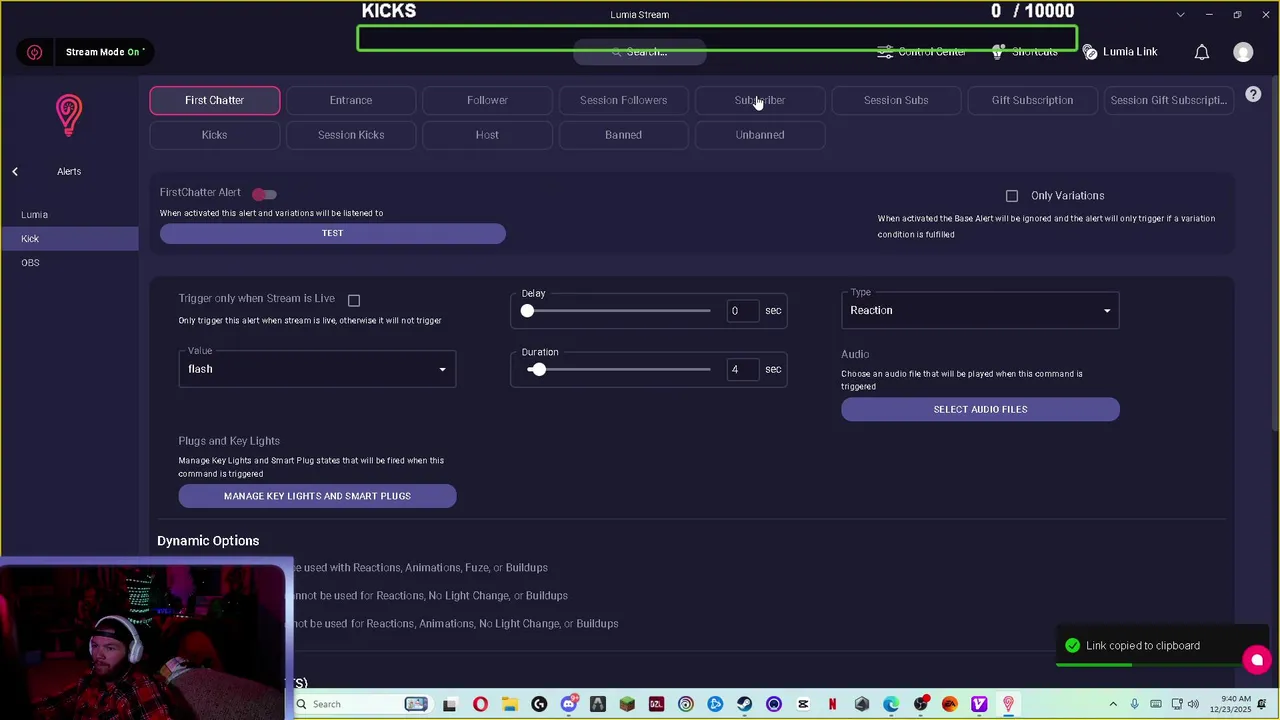
Task: Toggle the FirstChatter Alert switch
Action: coord(264,194)
